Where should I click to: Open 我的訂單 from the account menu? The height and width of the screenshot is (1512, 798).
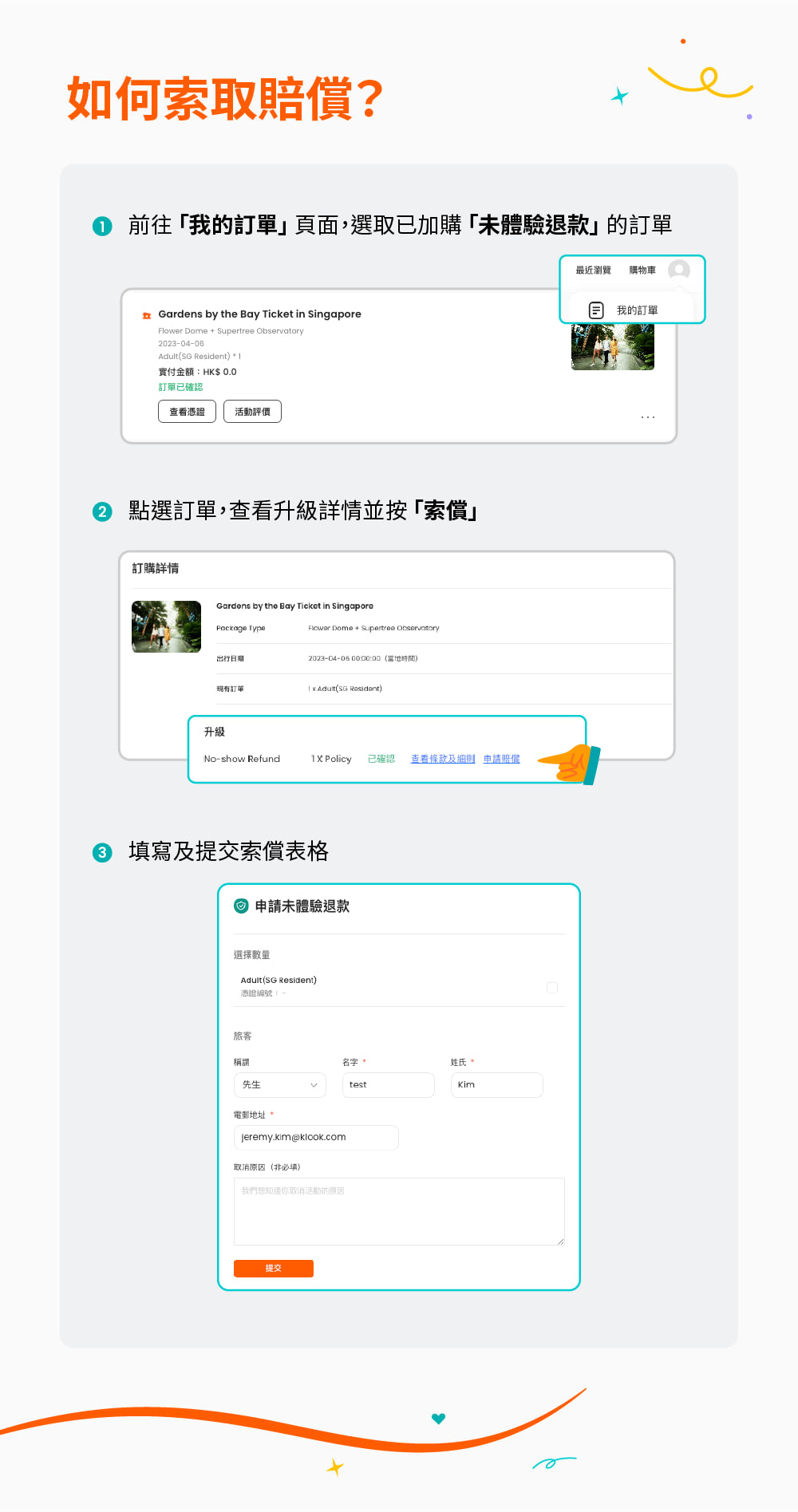coord(637,310)
